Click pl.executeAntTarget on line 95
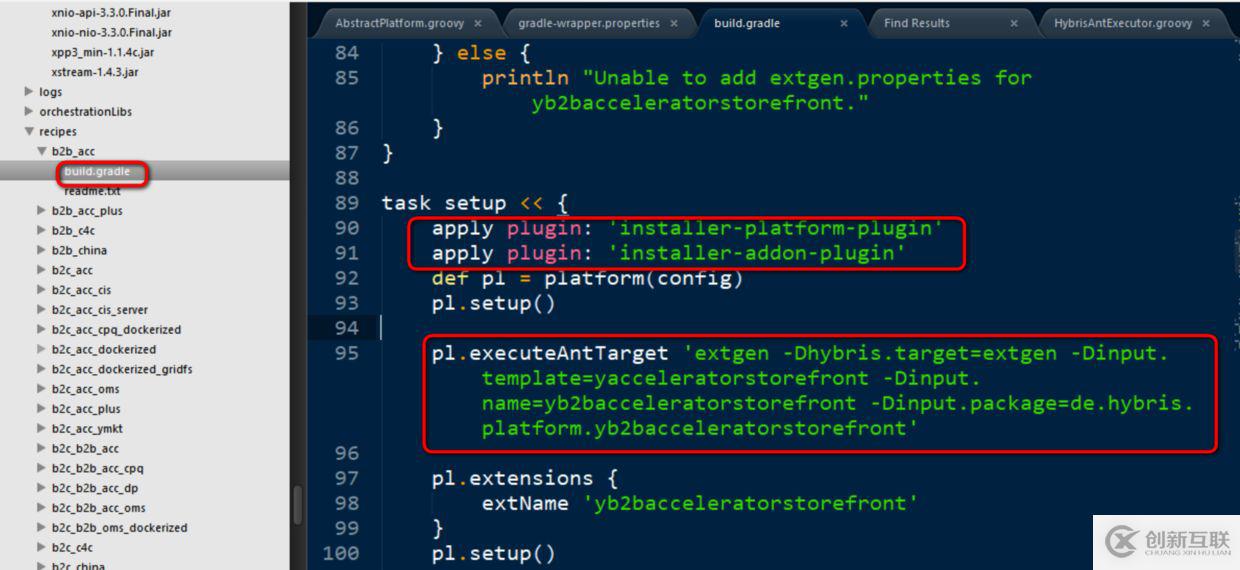Viewport: 1240px width, 570px height. click(x=550, y=353)
